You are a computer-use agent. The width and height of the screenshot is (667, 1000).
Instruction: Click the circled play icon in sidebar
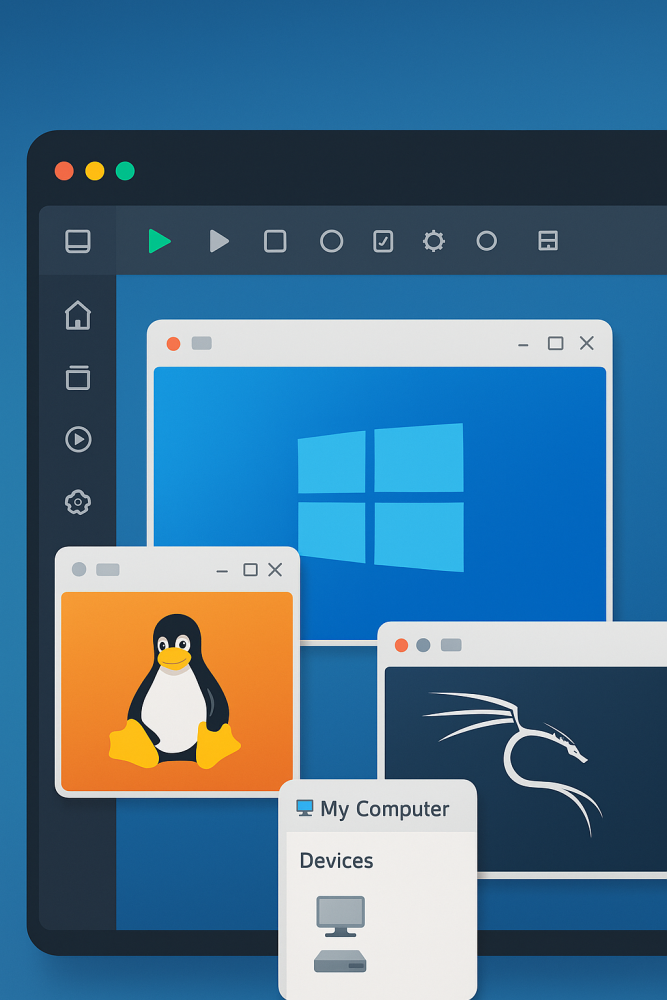point(78,439)
